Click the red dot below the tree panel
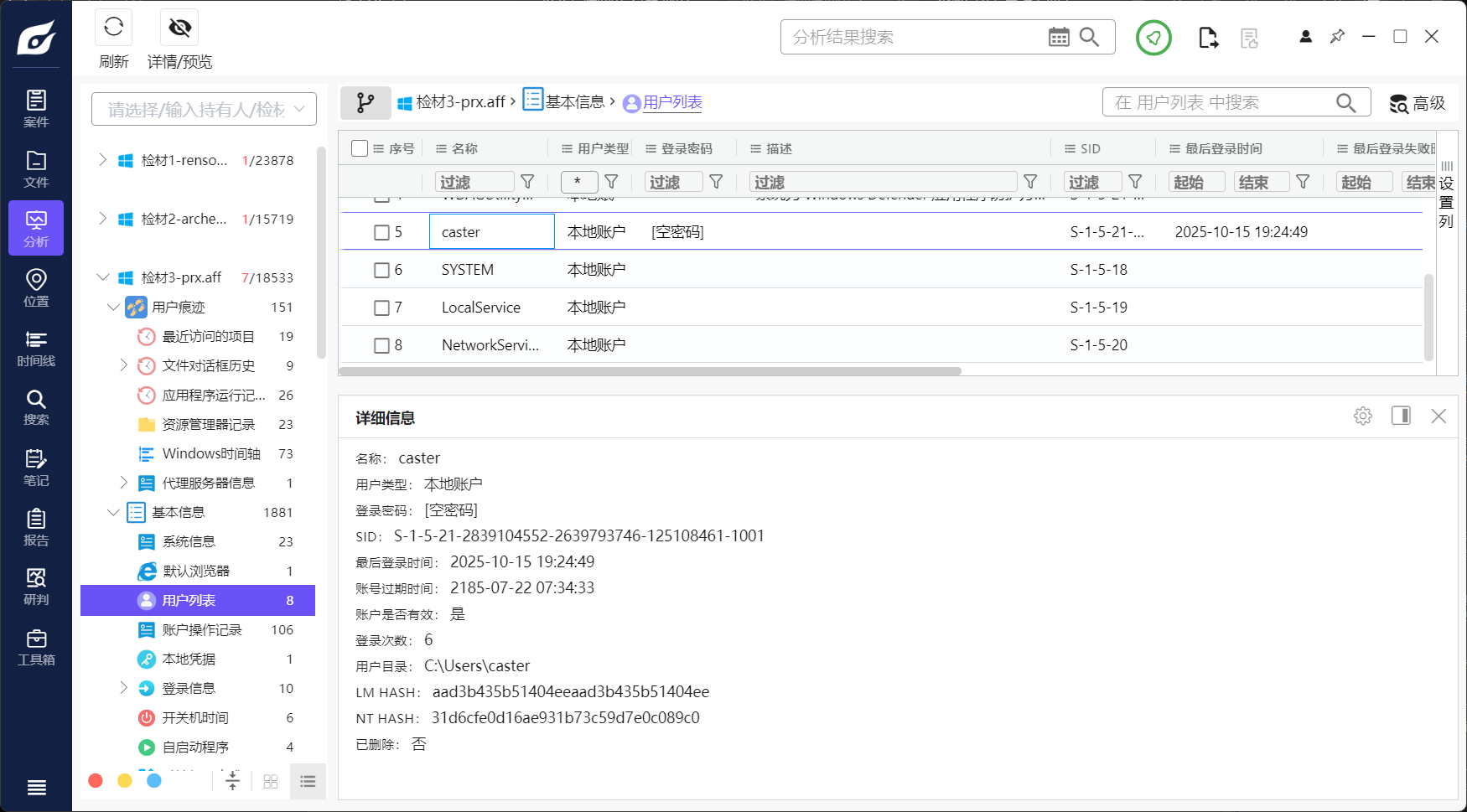Screen dimensions: 1467x812 click(96, 780)
